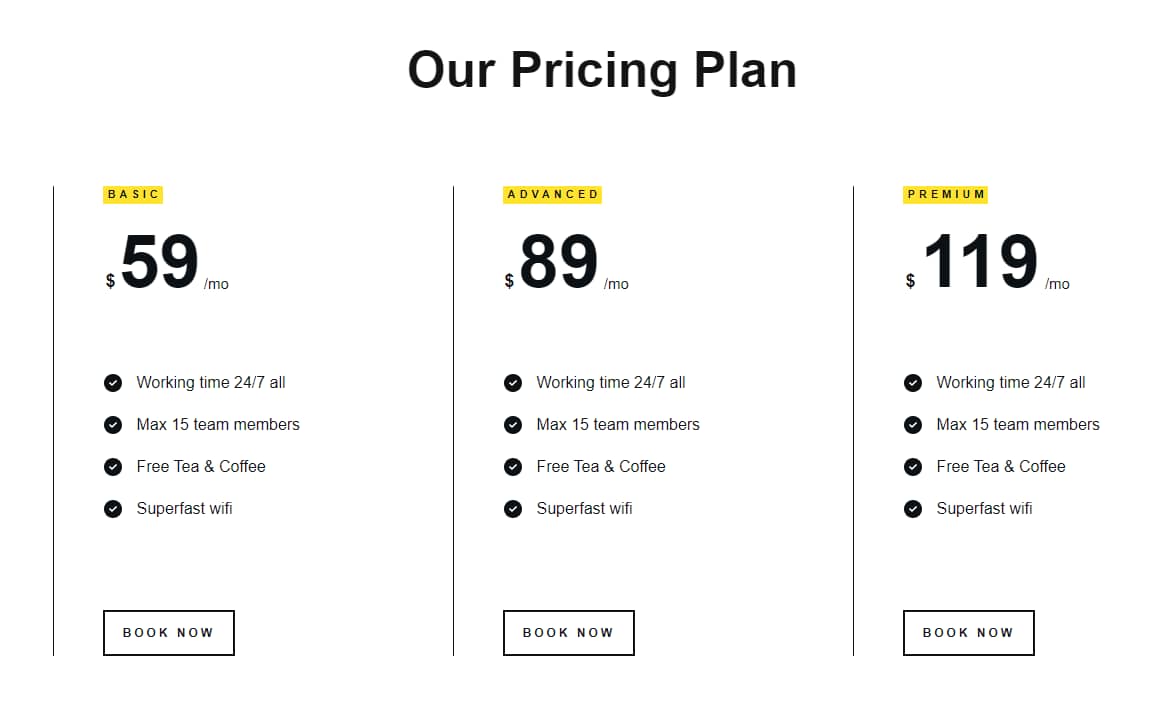1164x706 pixels.
Task: Click the yellow ADVANCED label badge
Action: point(552,195)
